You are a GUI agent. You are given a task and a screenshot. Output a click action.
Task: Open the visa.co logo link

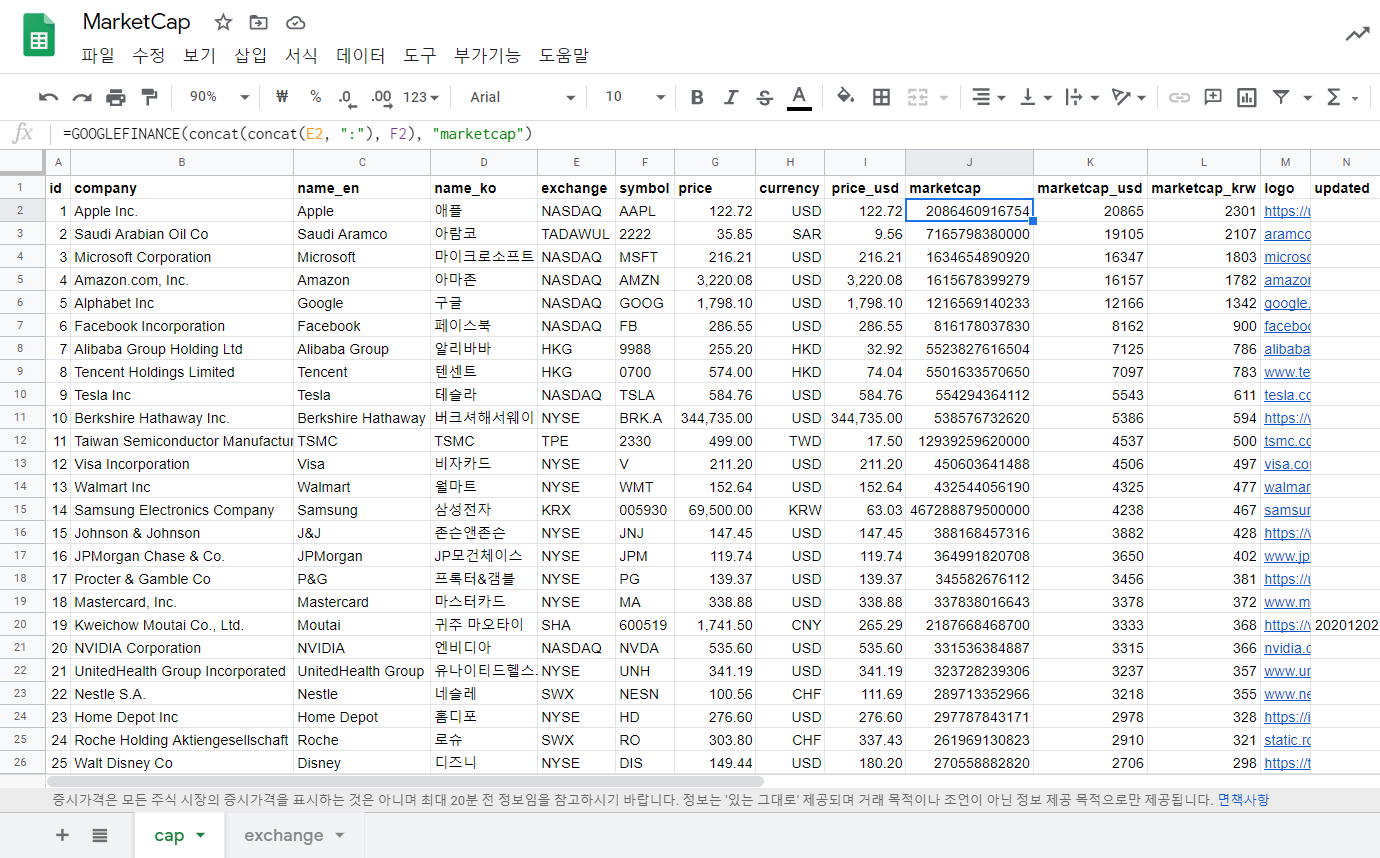tap(1287, 464)
